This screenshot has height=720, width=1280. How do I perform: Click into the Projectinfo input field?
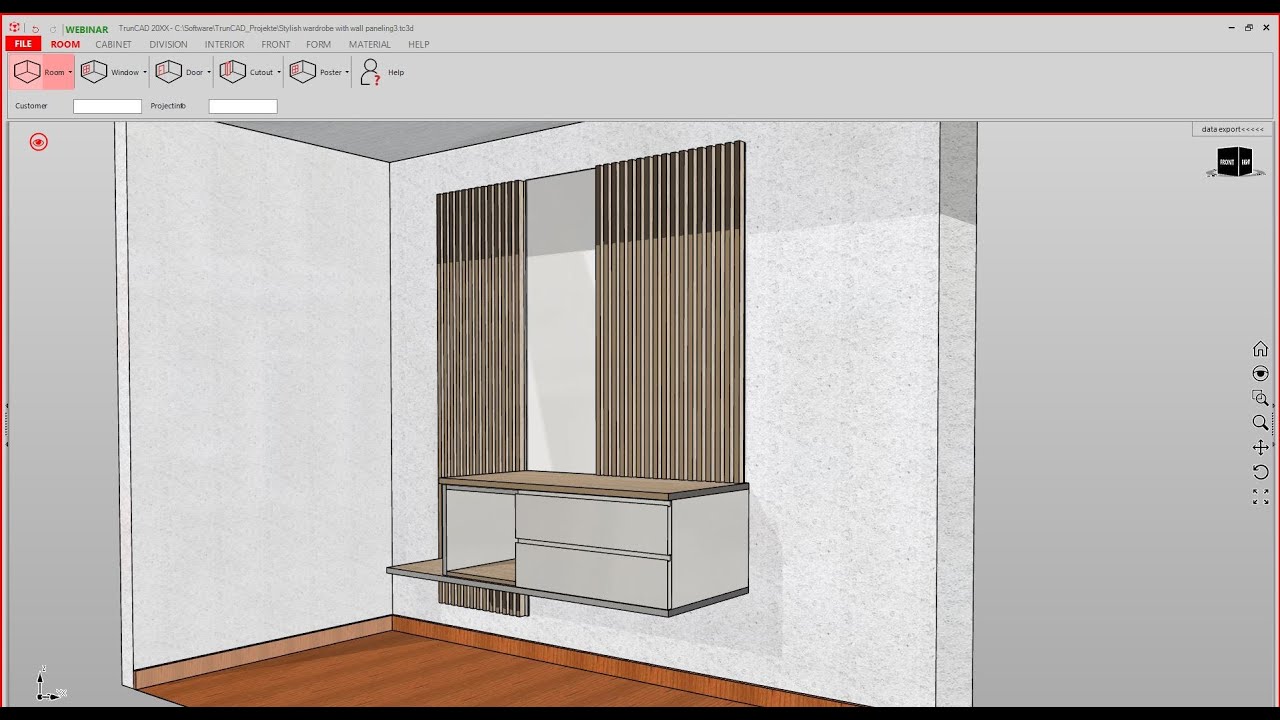coord(243,106)
